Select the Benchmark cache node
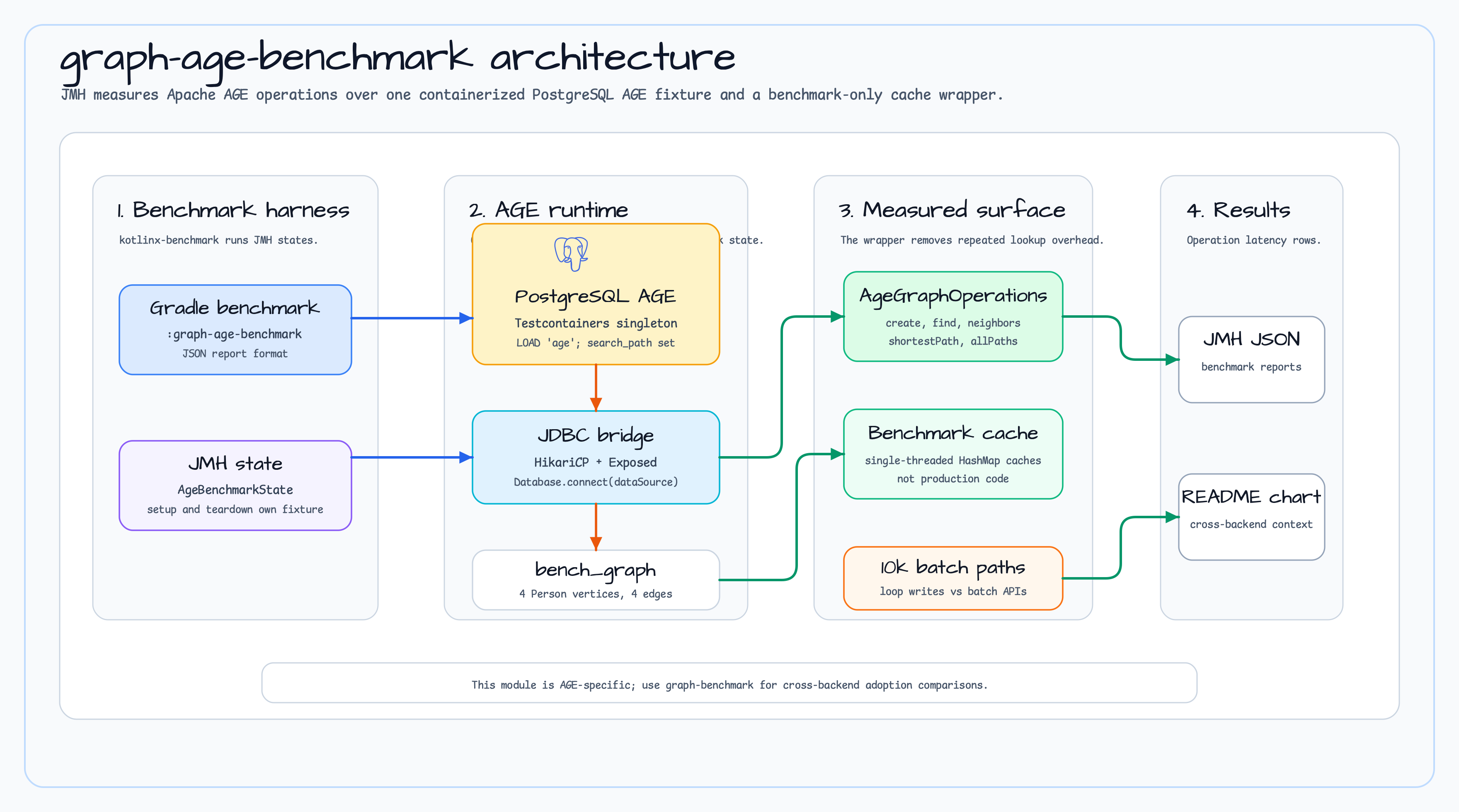This screenshot has width=1459, height=812. (952, 454)
